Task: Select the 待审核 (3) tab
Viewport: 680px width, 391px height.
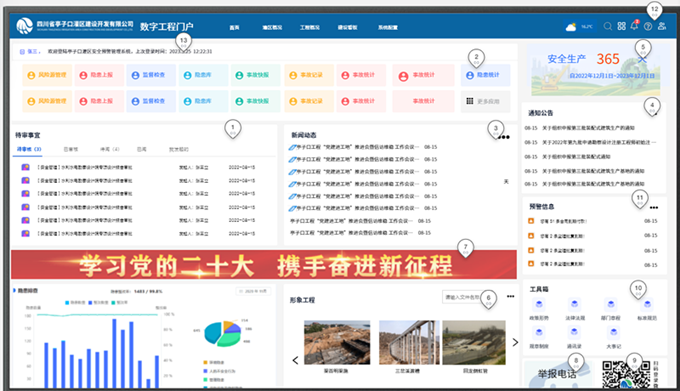Action: coord(29,149)
